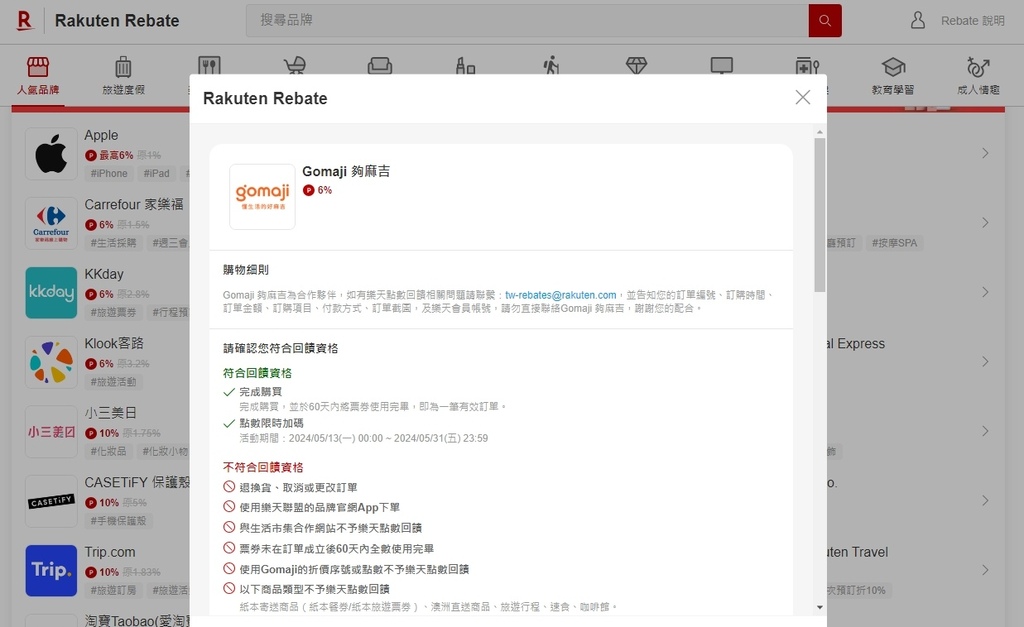This screenshot has width=1024, height=627.
Task: Click the '購物細則' section heading
Action: 246,270
